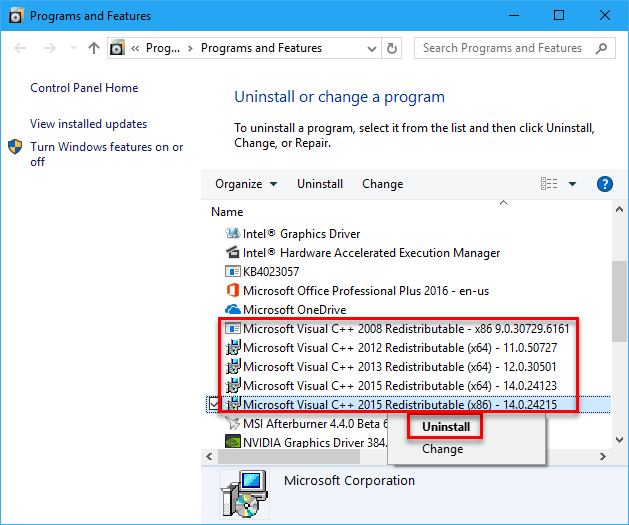Choose Change from the context menu
629x525 pixels.
(442, 449)
